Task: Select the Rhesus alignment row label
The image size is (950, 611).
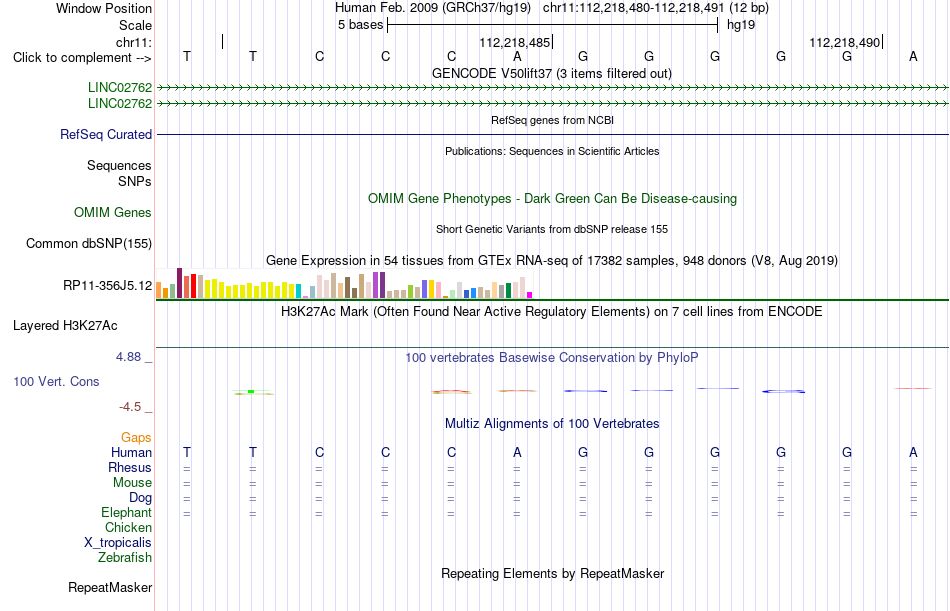Action: point(130,467)
